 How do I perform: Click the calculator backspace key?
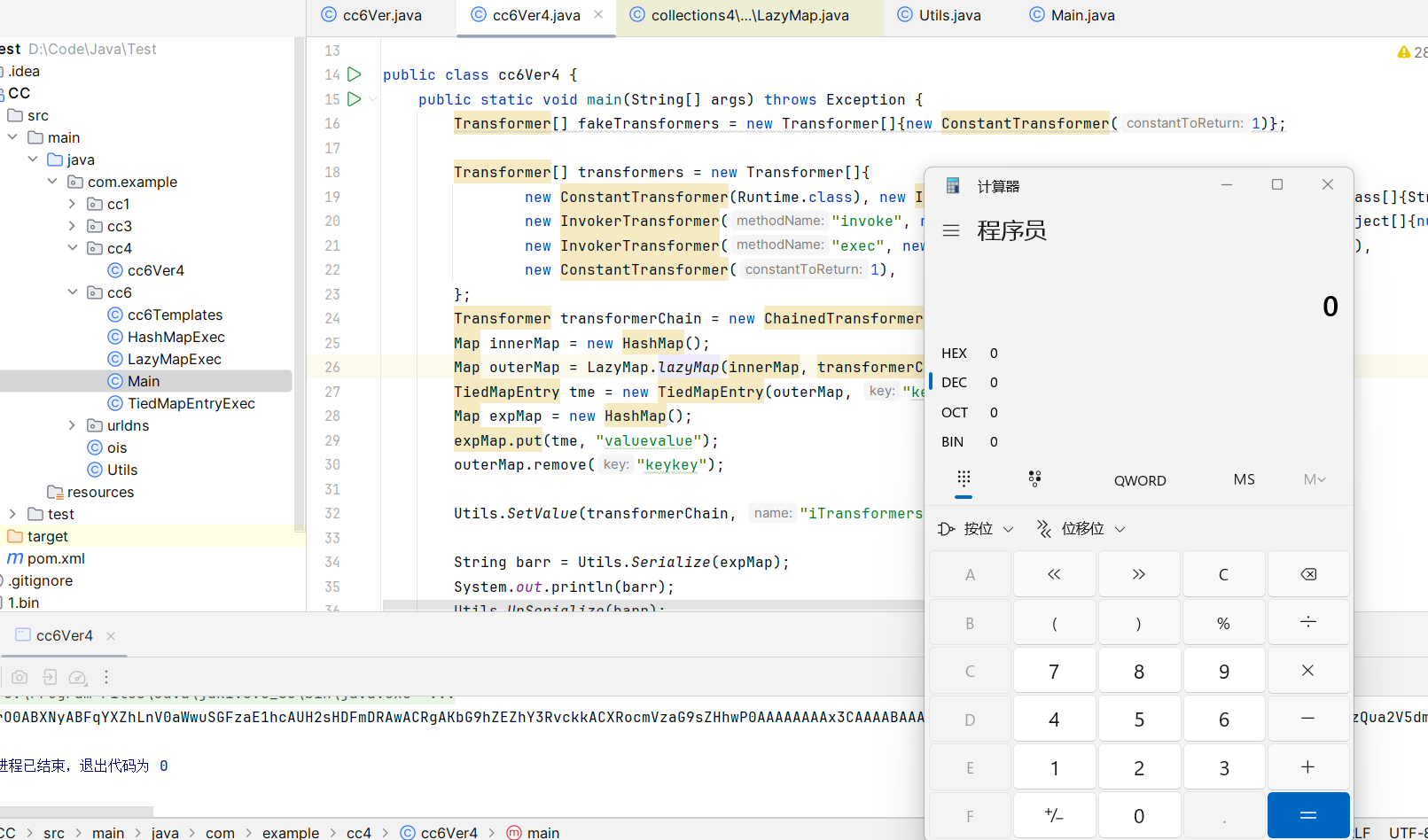(1308, 574)
